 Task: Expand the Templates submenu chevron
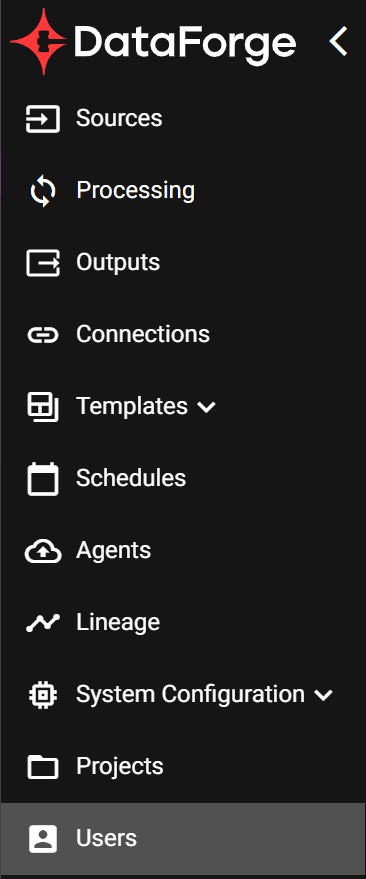click(x=207, y=408)
